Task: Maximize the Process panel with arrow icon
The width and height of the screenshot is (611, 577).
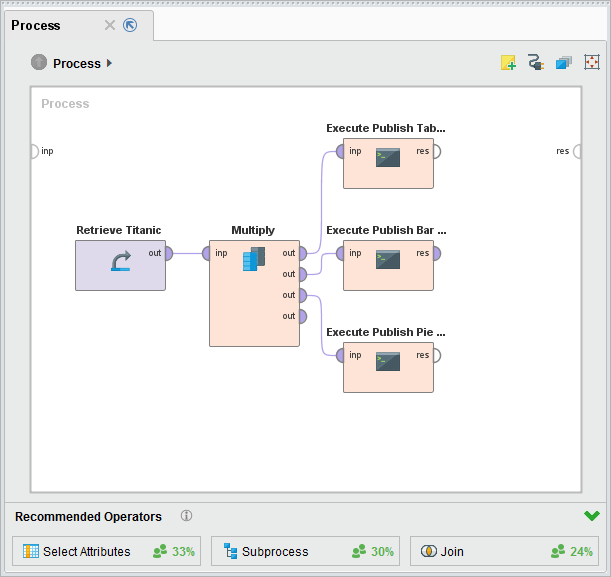Action: click(129, 25)
